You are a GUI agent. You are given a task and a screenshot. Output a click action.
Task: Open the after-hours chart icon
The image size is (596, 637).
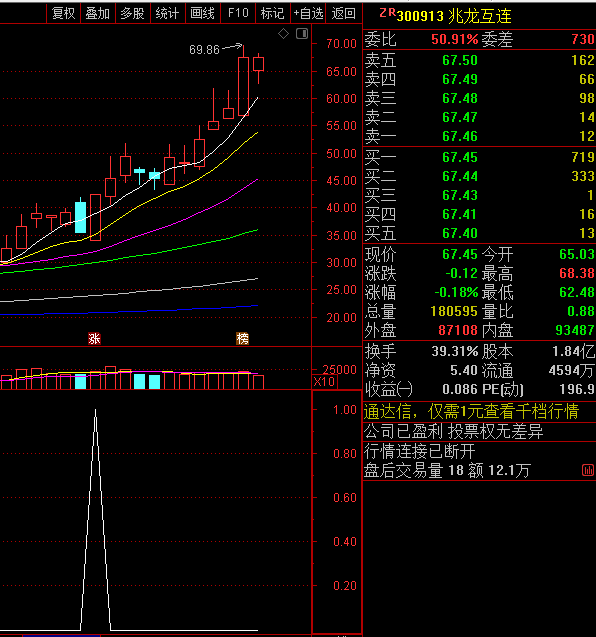(587, 470)
